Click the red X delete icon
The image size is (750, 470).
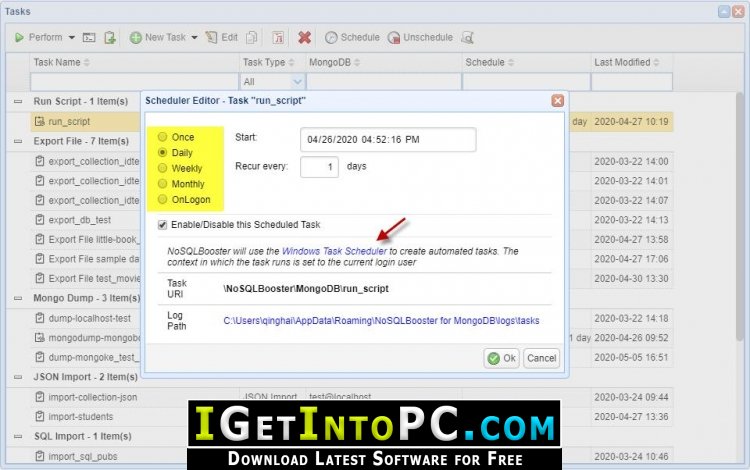[304, 37]
